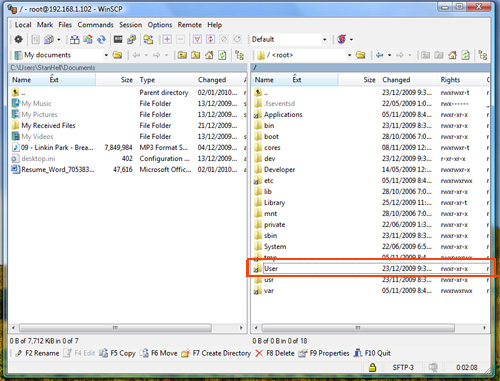Viewport: 500px width, 381px height.
Task: Open the Local menu
Action: click(23, 25)
